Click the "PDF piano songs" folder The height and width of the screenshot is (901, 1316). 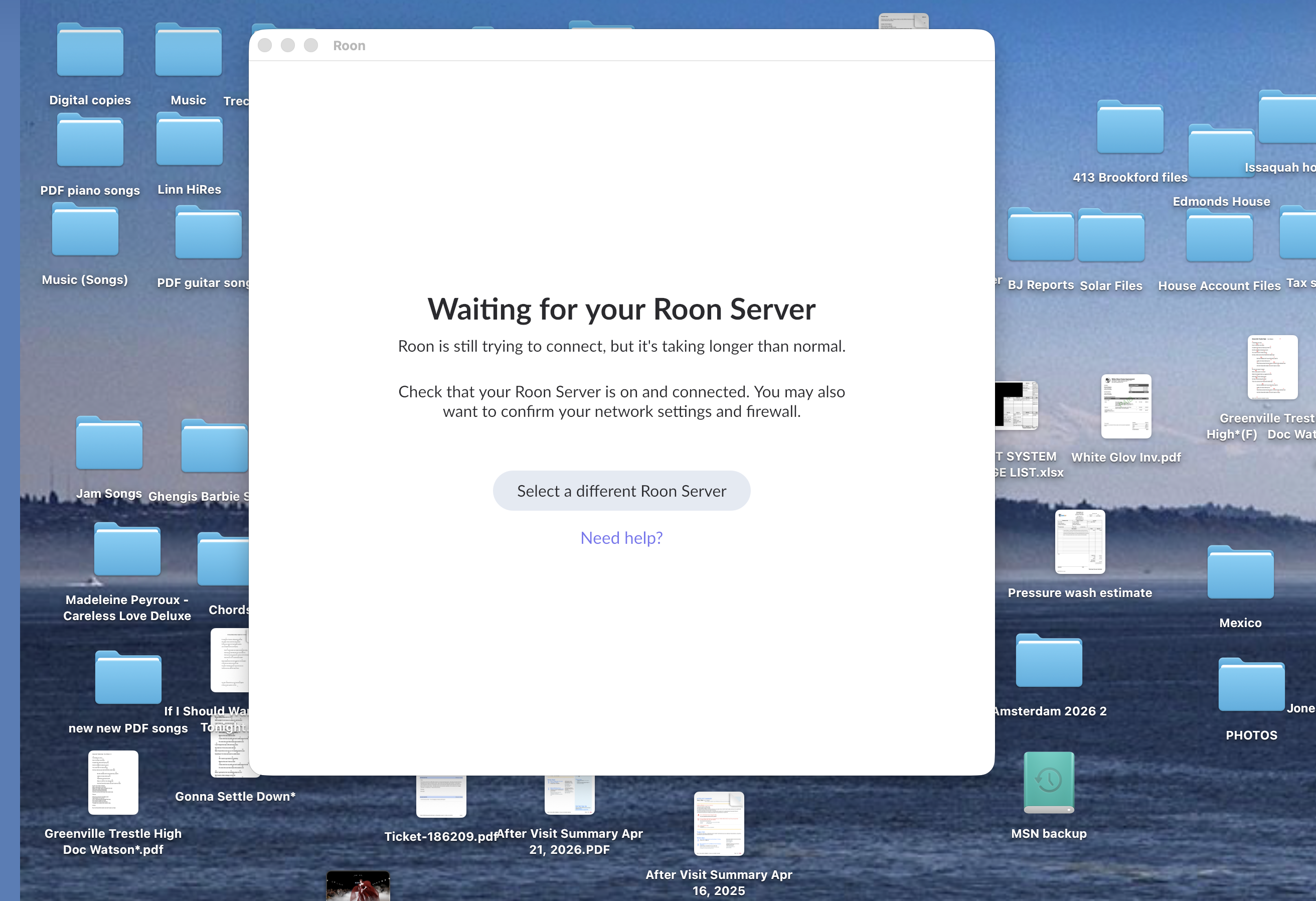point(90,140)
